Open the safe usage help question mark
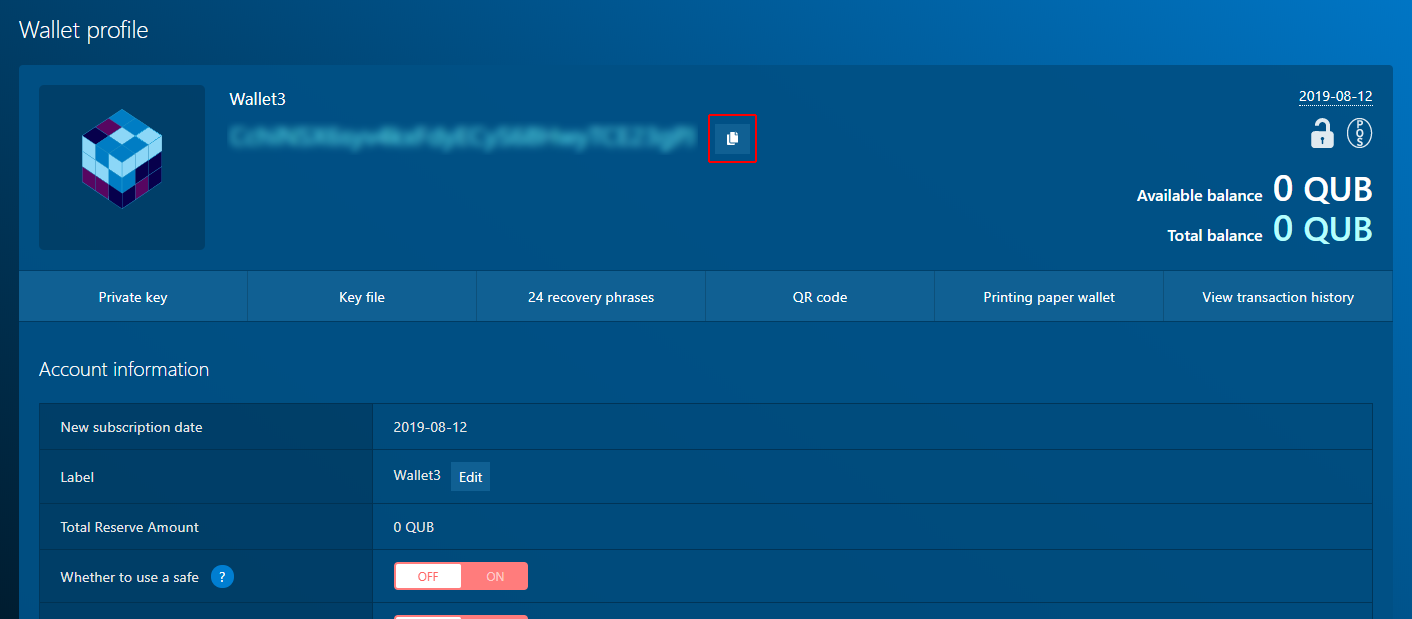1412x619 pixels. tap(222, 576)
